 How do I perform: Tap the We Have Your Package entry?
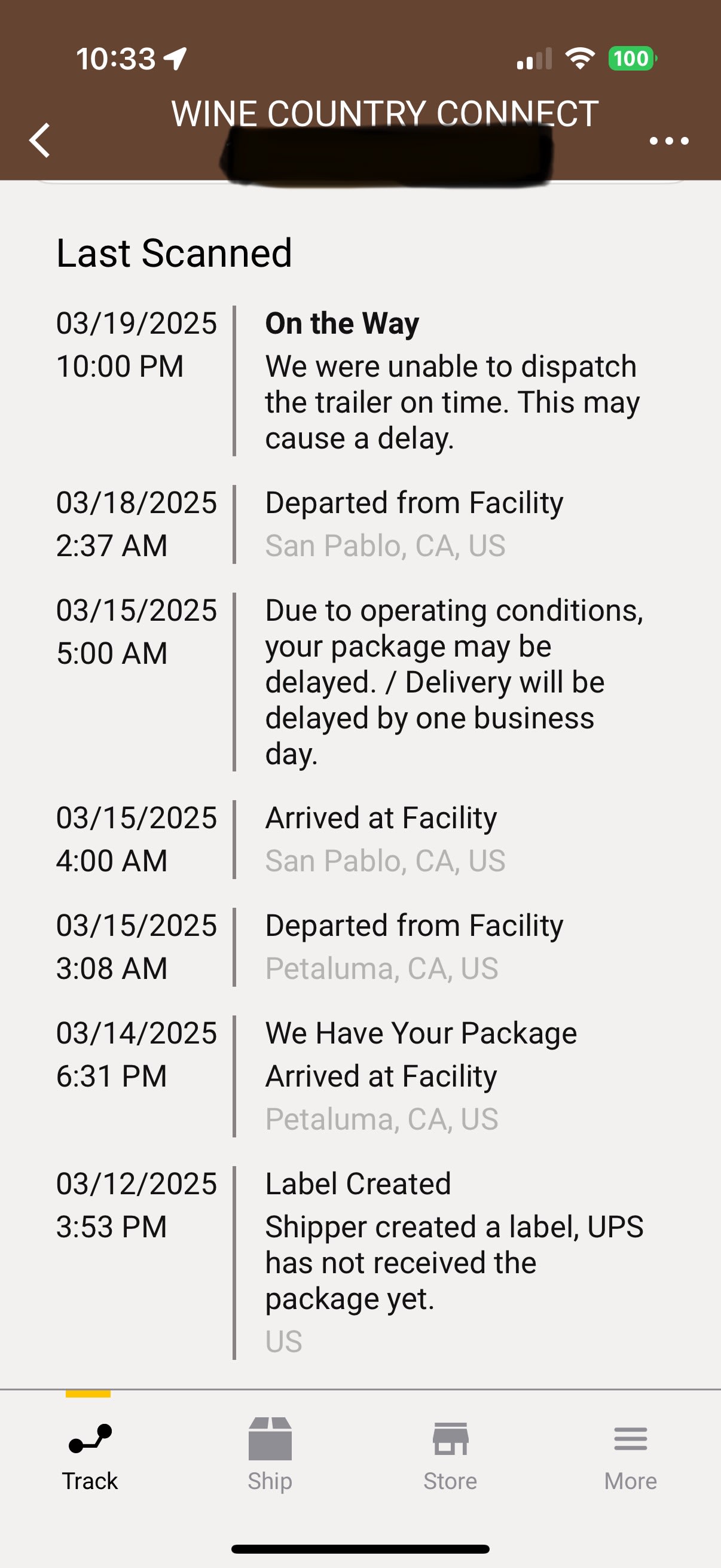[421, 1033]
